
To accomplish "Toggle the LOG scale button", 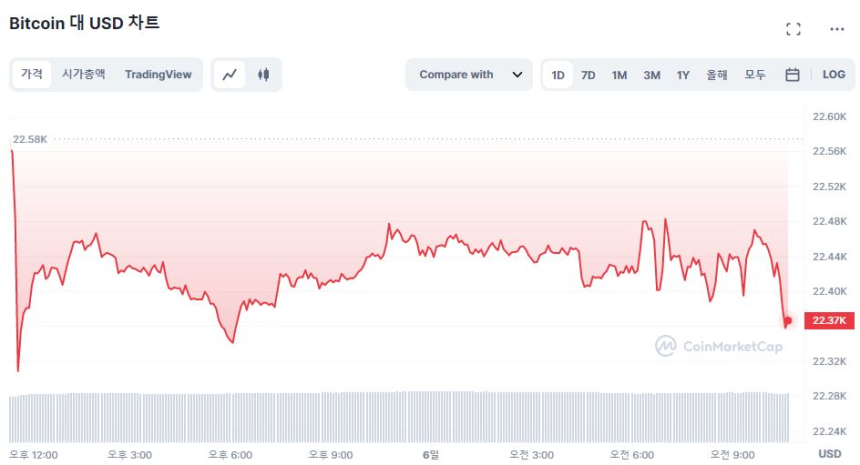I will pos(834,75).
